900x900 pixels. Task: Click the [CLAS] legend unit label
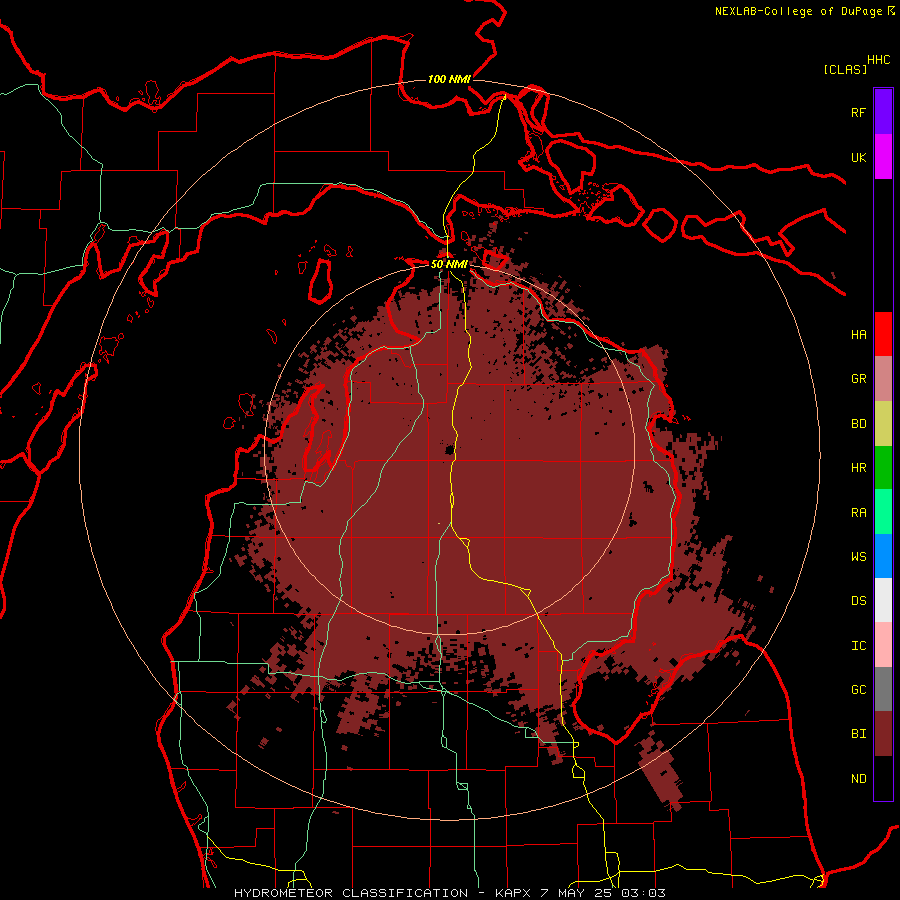point(845,69)
